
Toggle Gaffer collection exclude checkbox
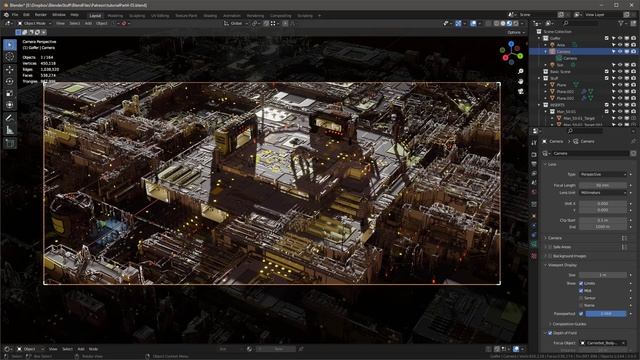pos(607,38)
